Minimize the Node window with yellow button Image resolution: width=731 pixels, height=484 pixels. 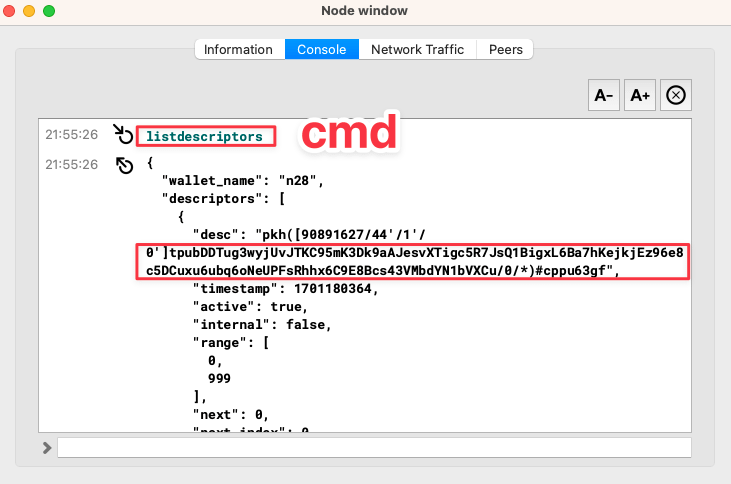31,11
